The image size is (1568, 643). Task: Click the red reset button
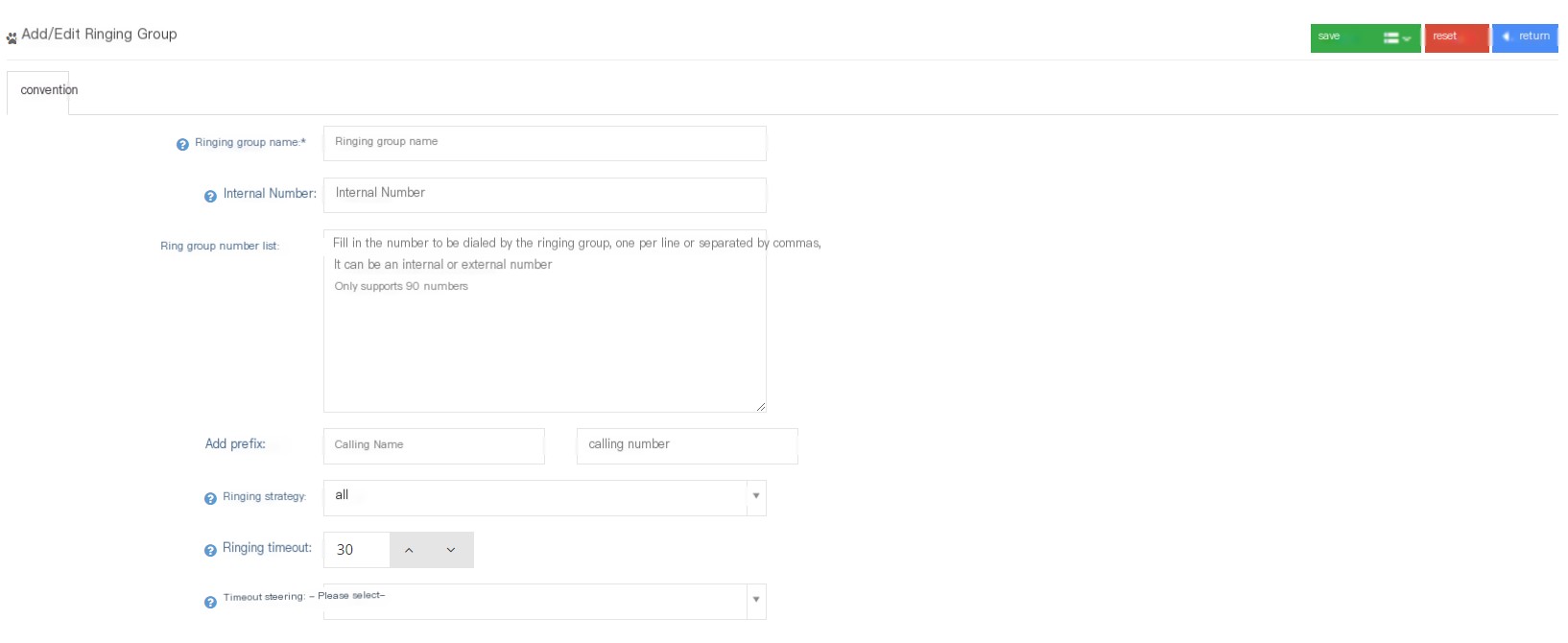coord(1457,37)
